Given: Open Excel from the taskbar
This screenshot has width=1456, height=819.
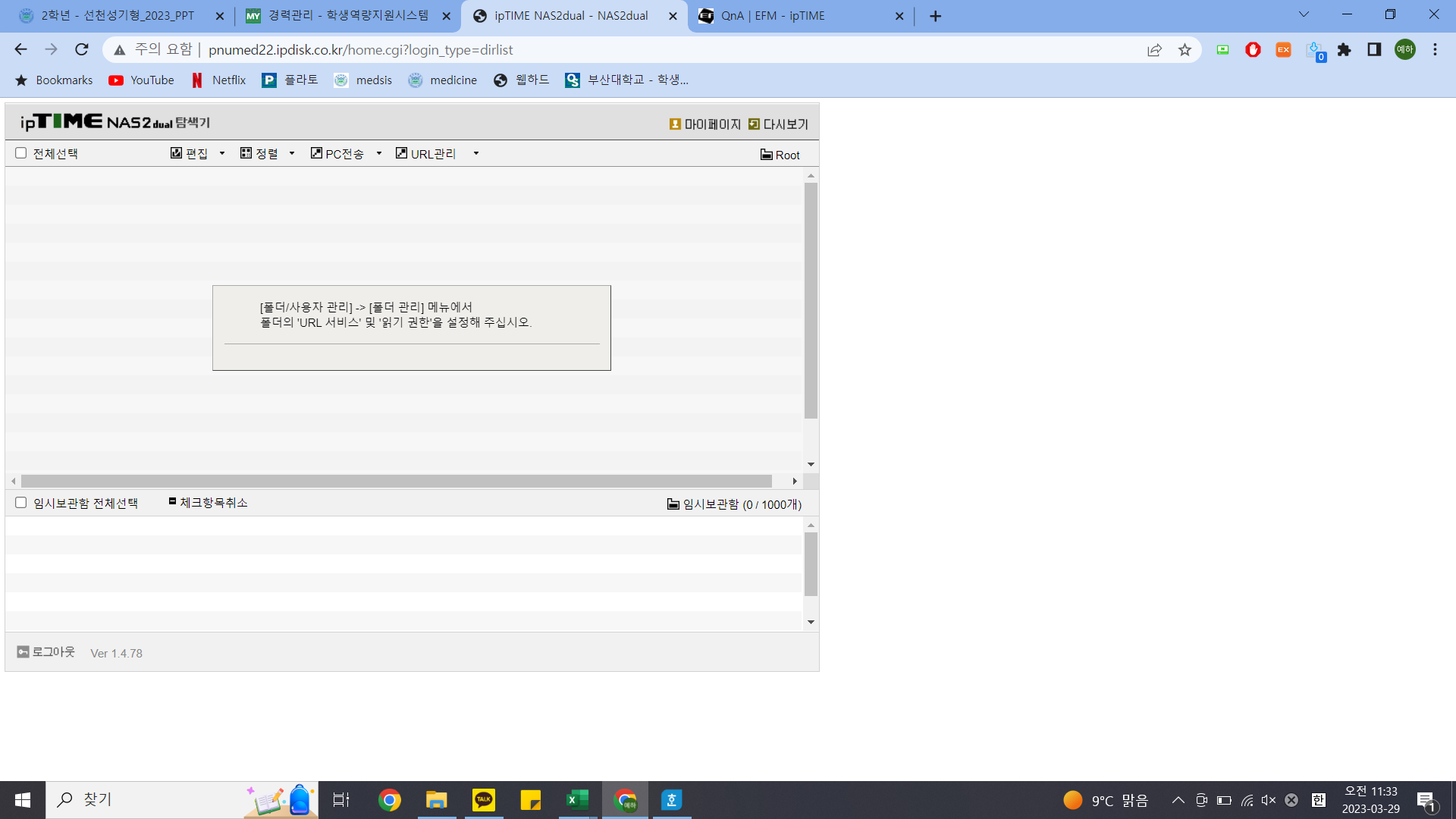Looking at the screenshot, I should pos(578,800).
